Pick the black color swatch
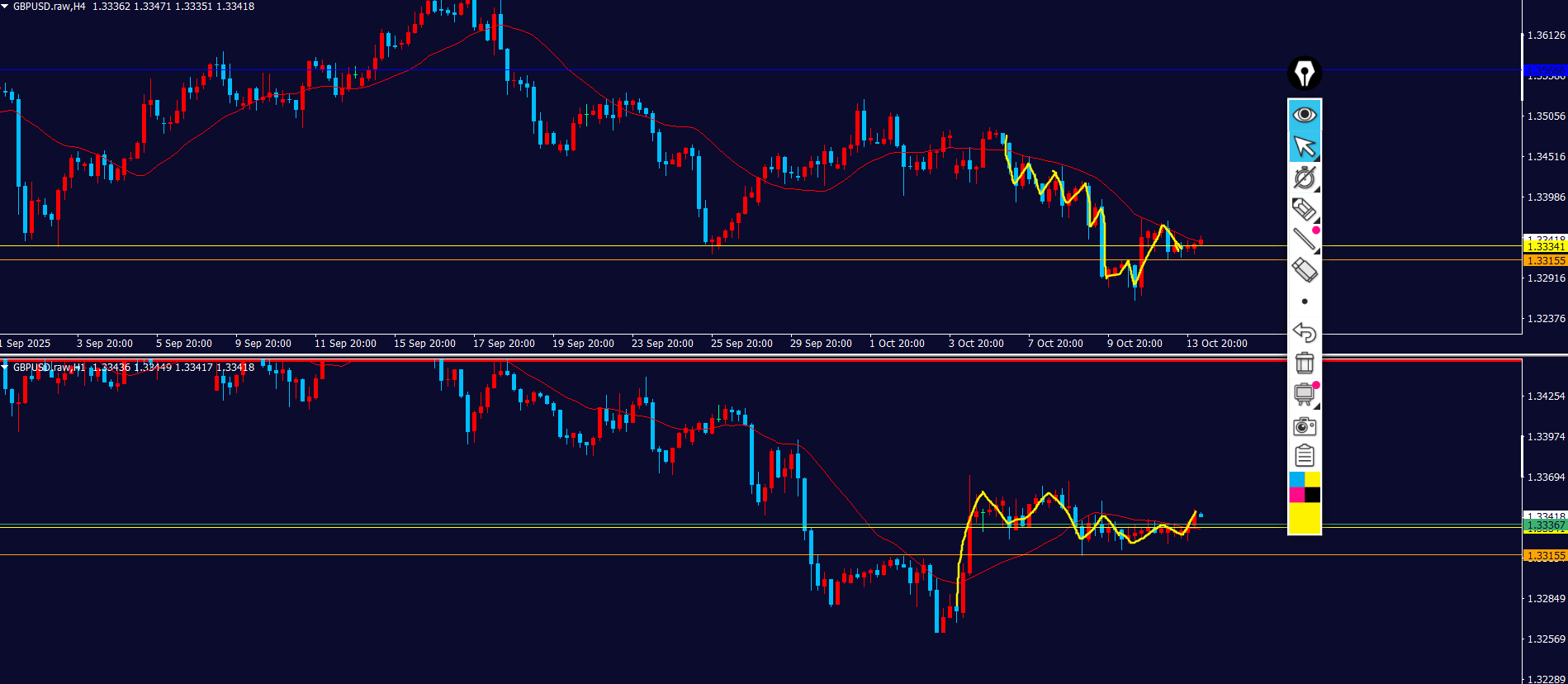1568x684 pixels. tap(1312, 495)
